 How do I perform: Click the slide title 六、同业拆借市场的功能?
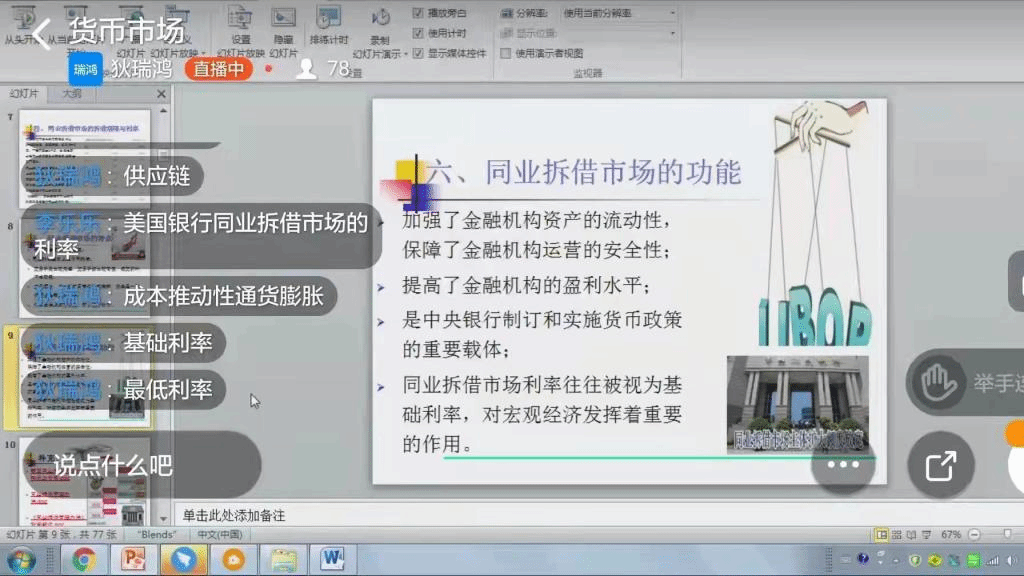[584, 172]
